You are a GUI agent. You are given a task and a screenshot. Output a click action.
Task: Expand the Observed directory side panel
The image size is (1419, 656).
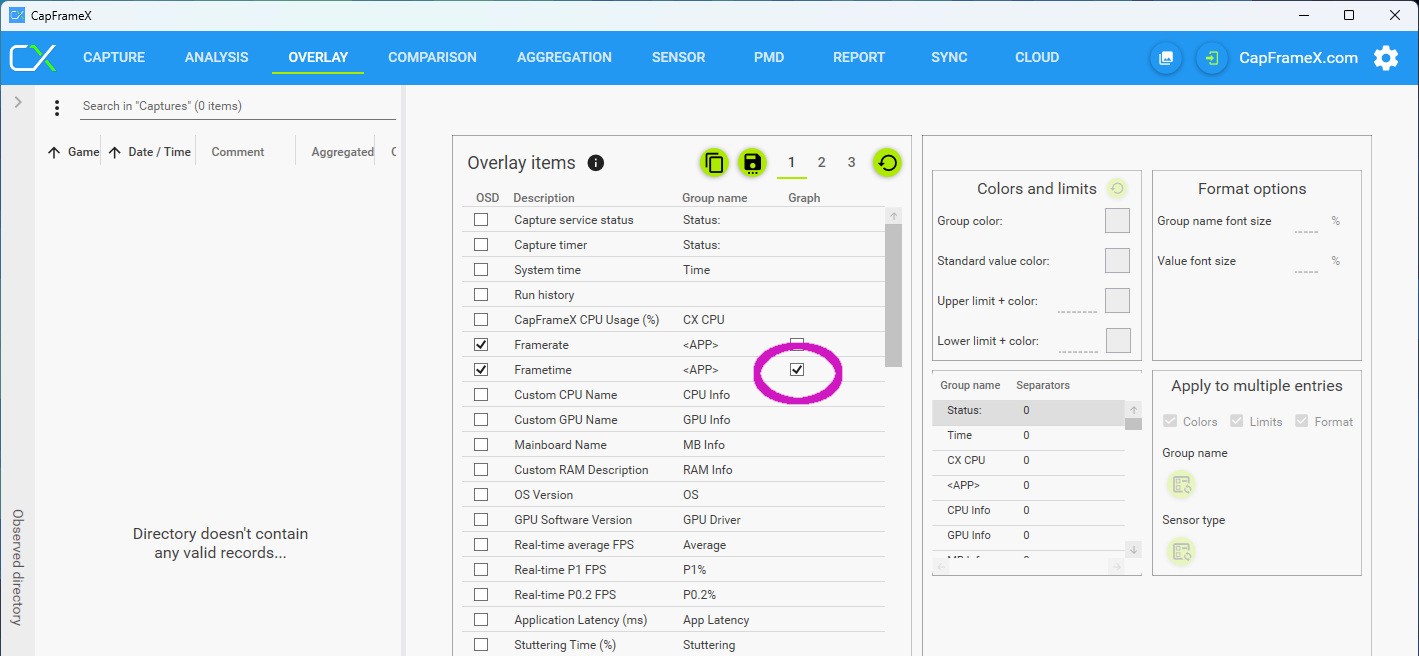tap(18, 102)
